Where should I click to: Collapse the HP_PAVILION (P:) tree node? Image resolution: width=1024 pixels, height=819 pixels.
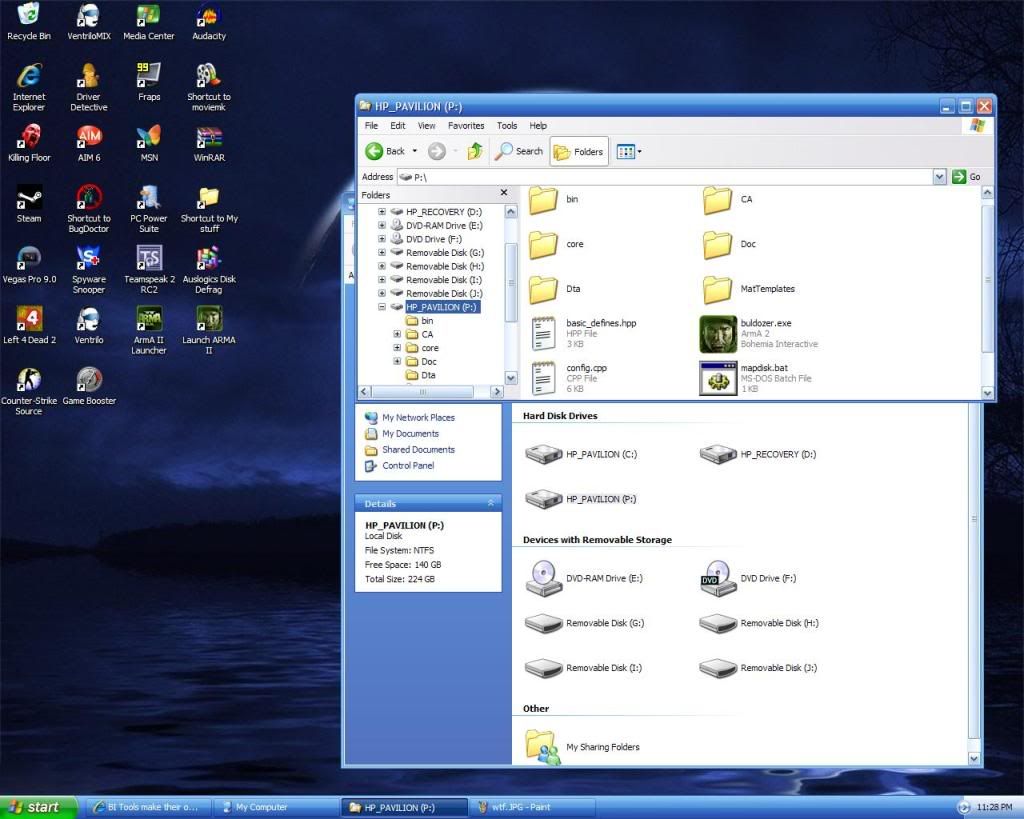tap(382, 308)
